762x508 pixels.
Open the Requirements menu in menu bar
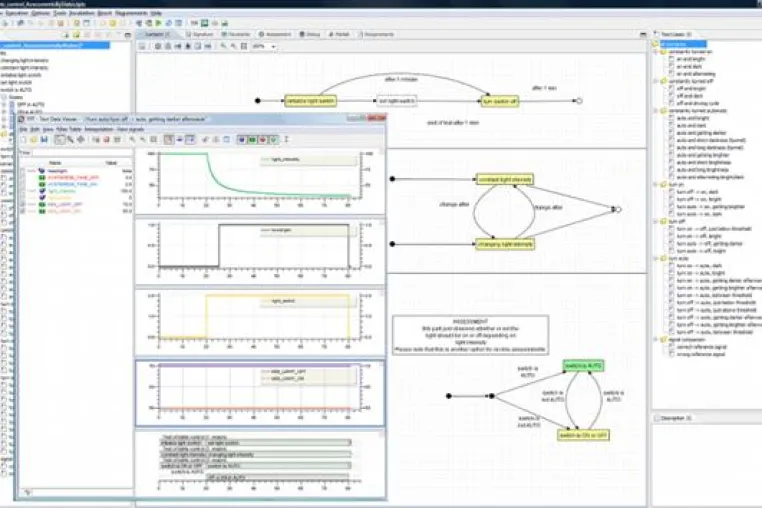point(132,13)
